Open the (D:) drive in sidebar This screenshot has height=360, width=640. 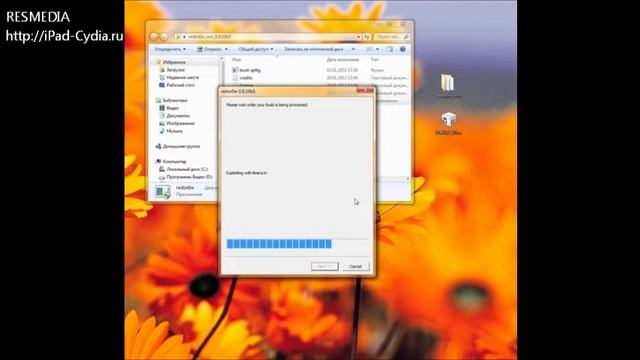pos(189,177)
